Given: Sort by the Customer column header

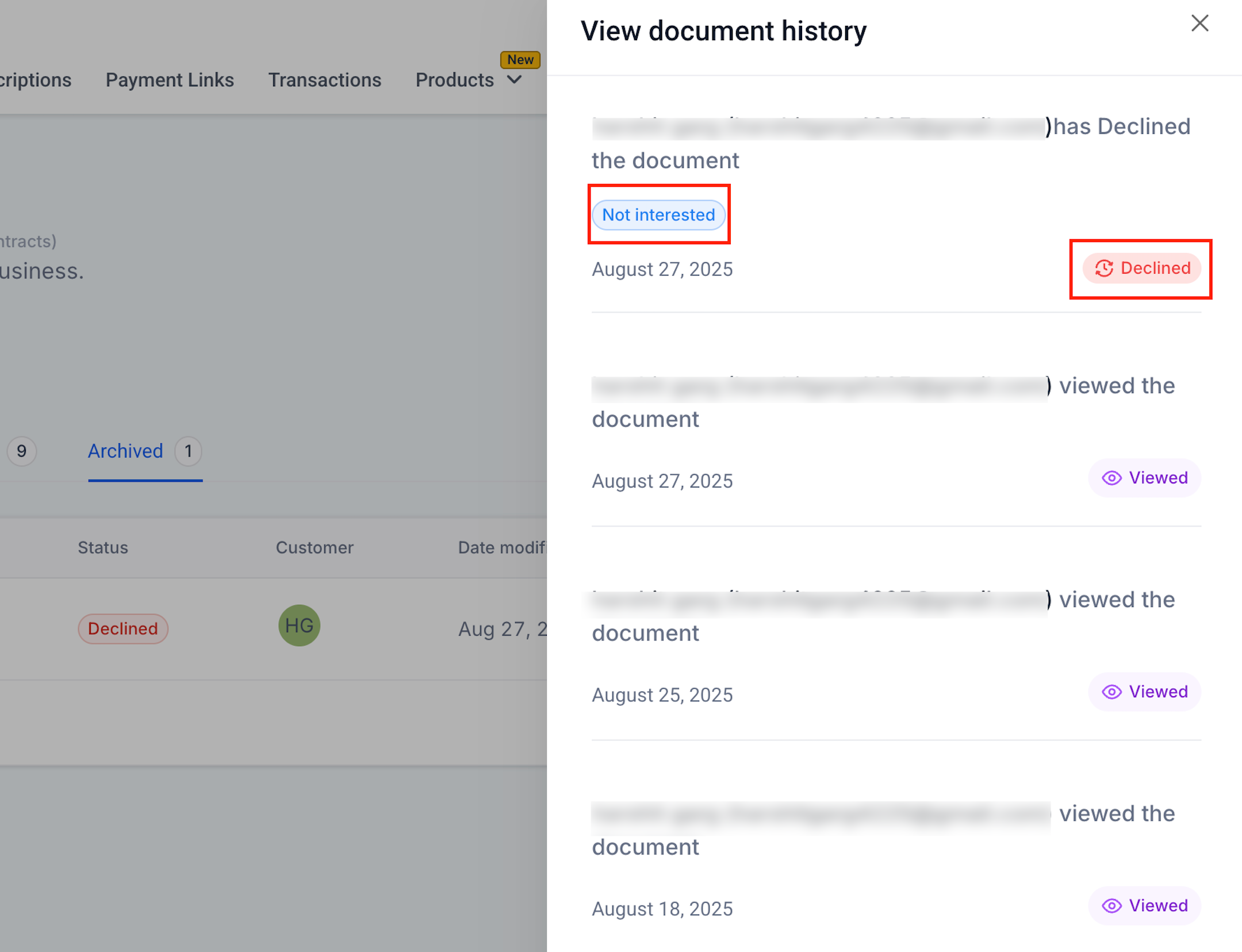Looking at the screenshot, I should pyautogui.click(x=315, y=548).
